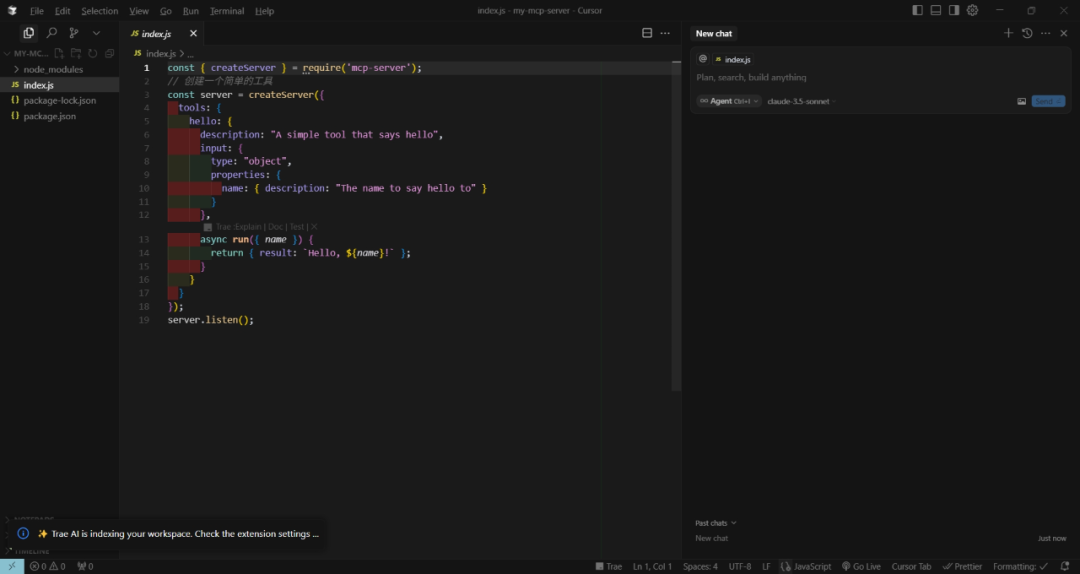Click the index.js context chip in chat
This screenshot has height=574, width=1080.
(x=732, y=59)
